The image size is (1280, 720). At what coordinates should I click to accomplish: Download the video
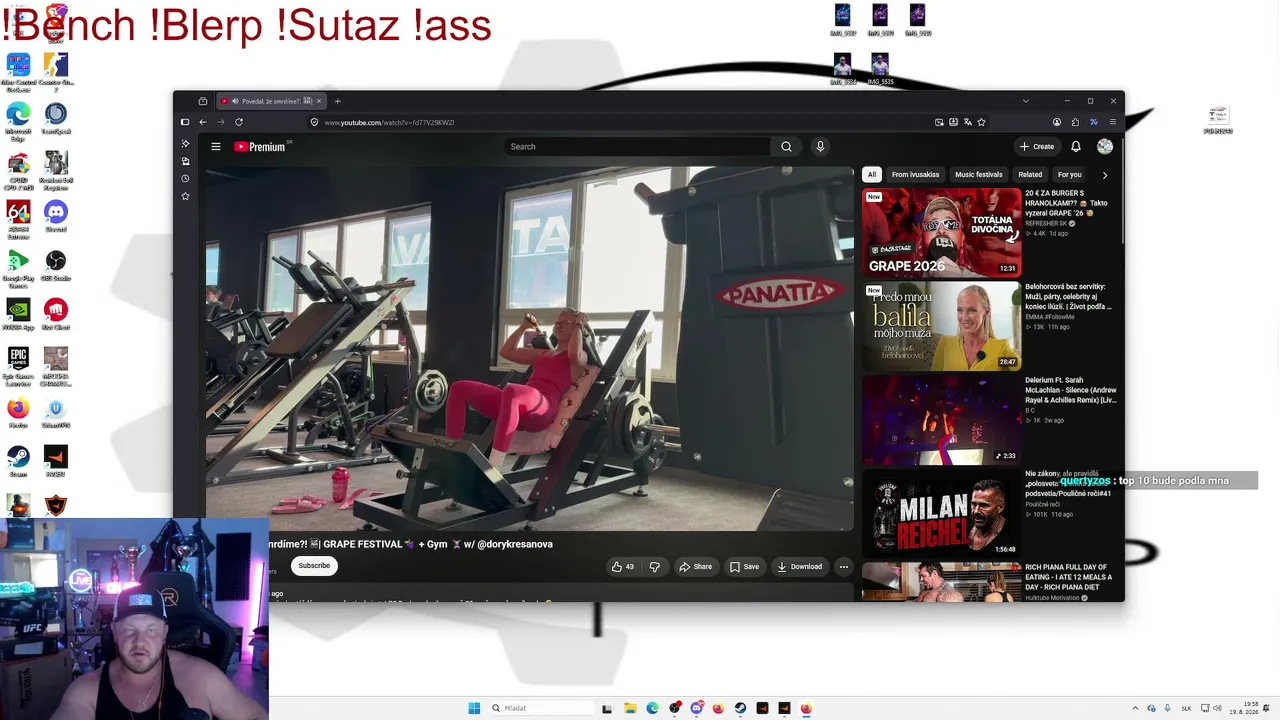click(800, 567)
